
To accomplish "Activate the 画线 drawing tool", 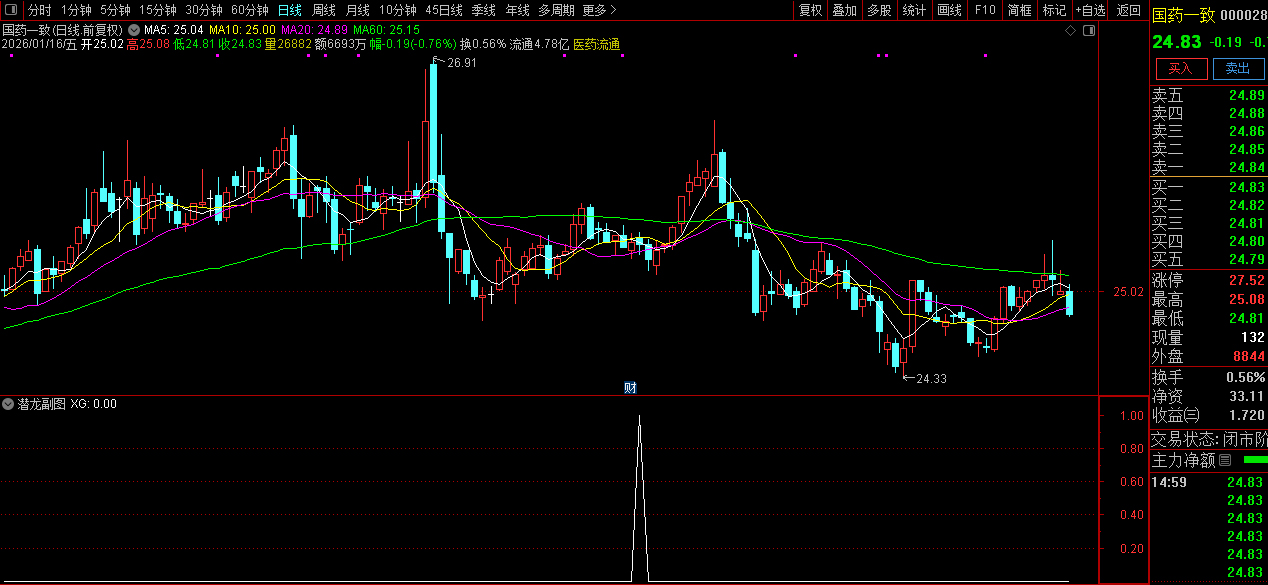I will tap(950, 10).
